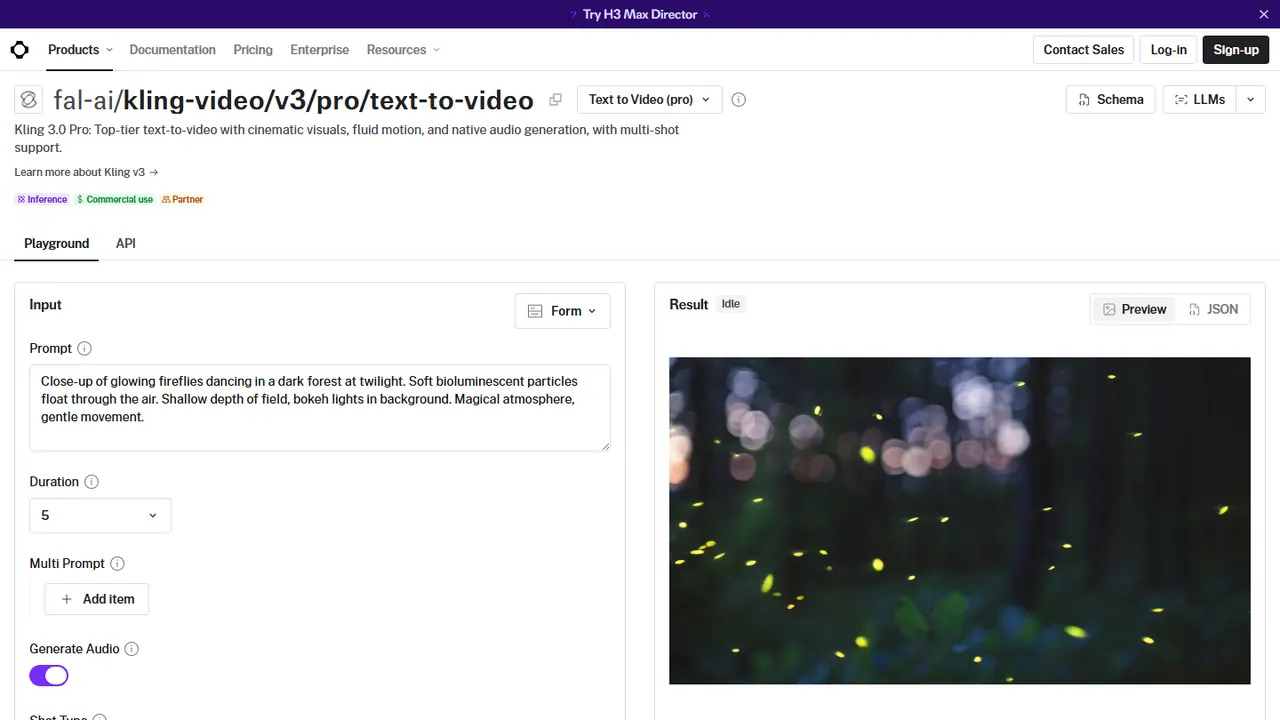
Task: Expand the Resources menu
Action: 403,50
